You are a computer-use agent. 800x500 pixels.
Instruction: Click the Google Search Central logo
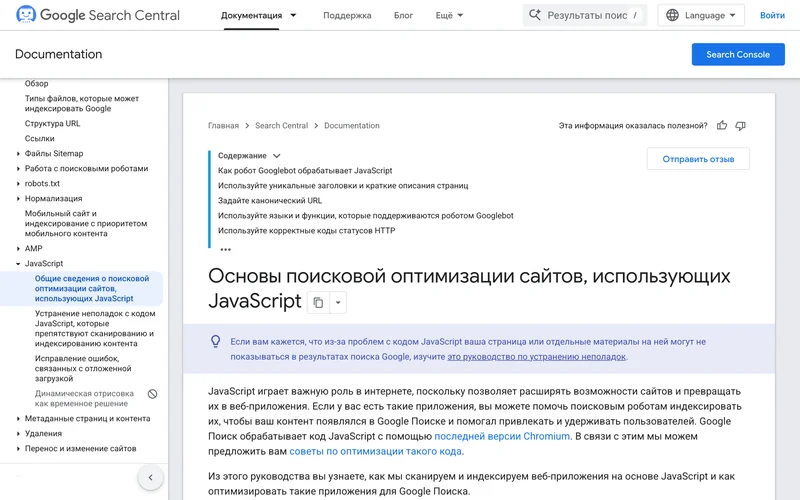tap(97, 15)
